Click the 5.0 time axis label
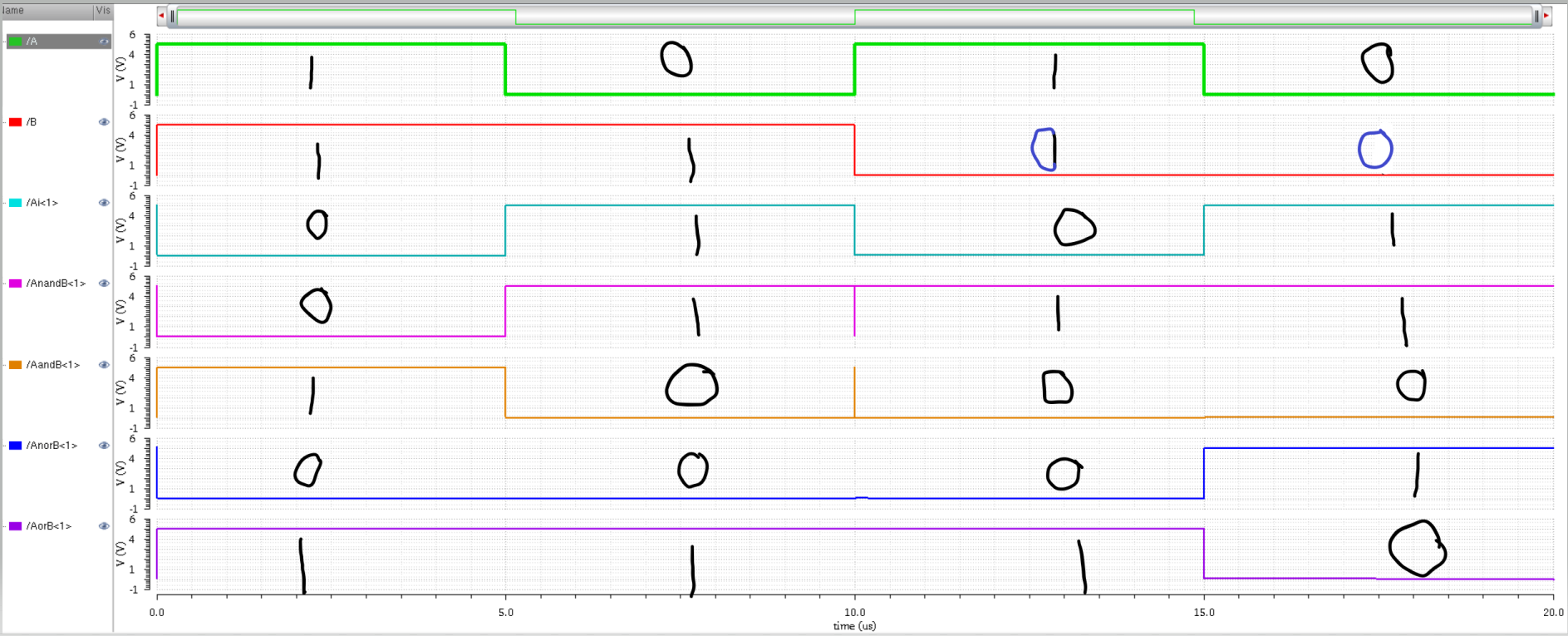Image resolution: width=1568 pixels, height=636 pixels. coord(505,613)
